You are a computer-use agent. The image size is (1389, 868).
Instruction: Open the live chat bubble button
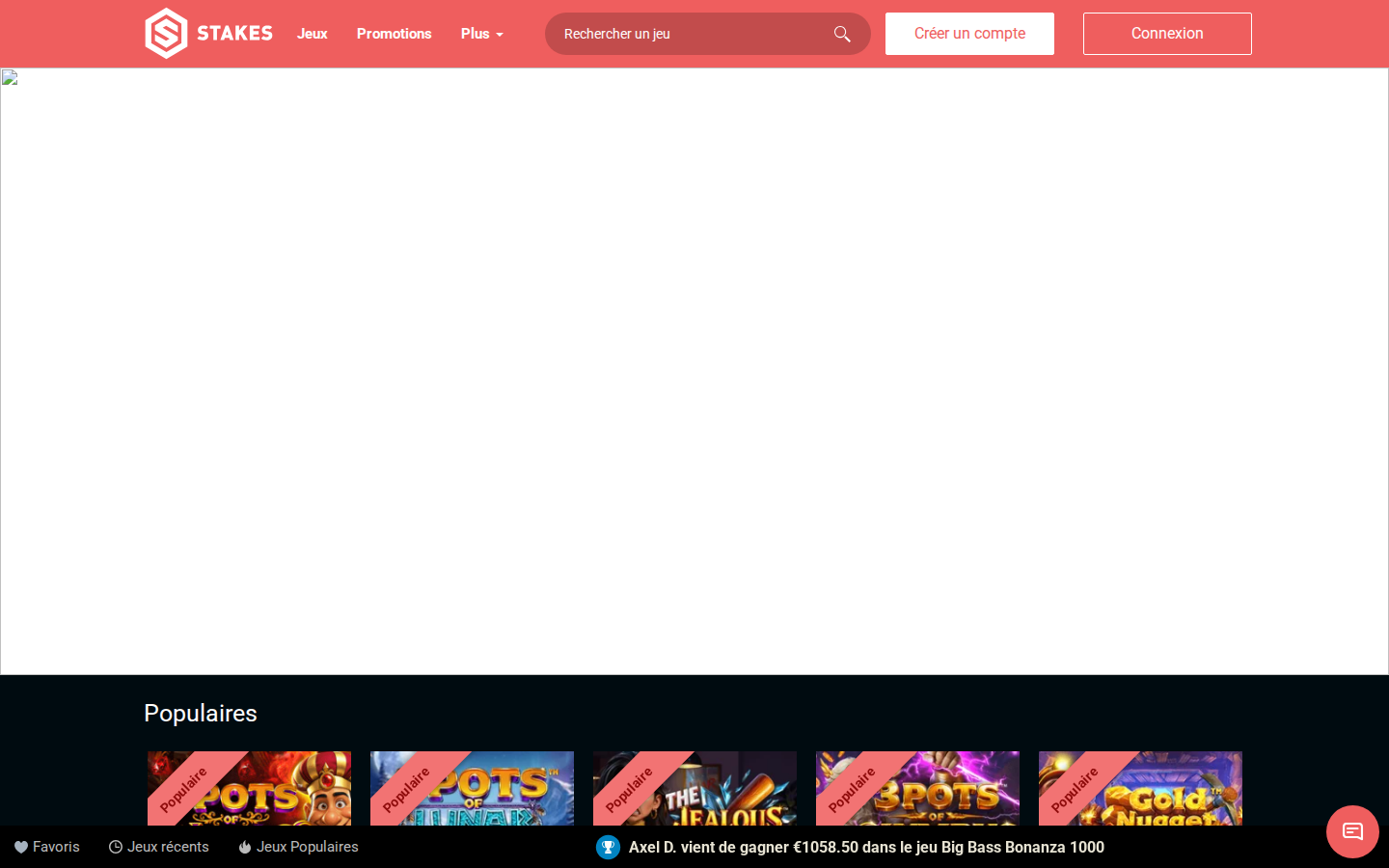tap(1352, 831)
